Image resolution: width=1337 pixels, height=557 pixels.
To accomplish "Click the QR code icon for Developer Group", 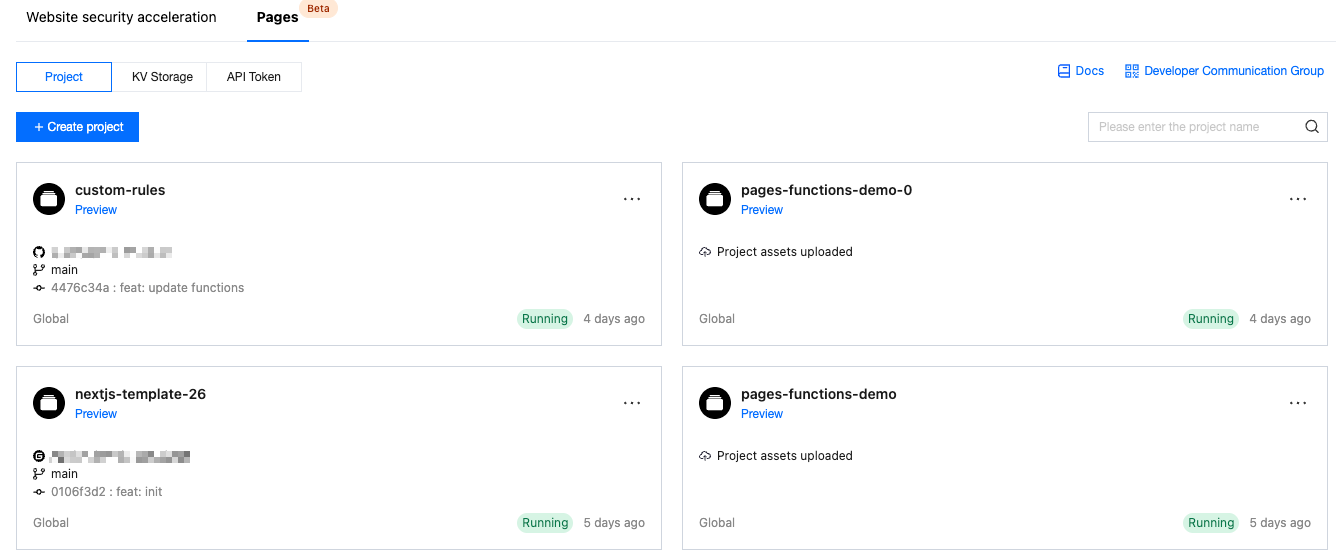I will (1132, 71).
